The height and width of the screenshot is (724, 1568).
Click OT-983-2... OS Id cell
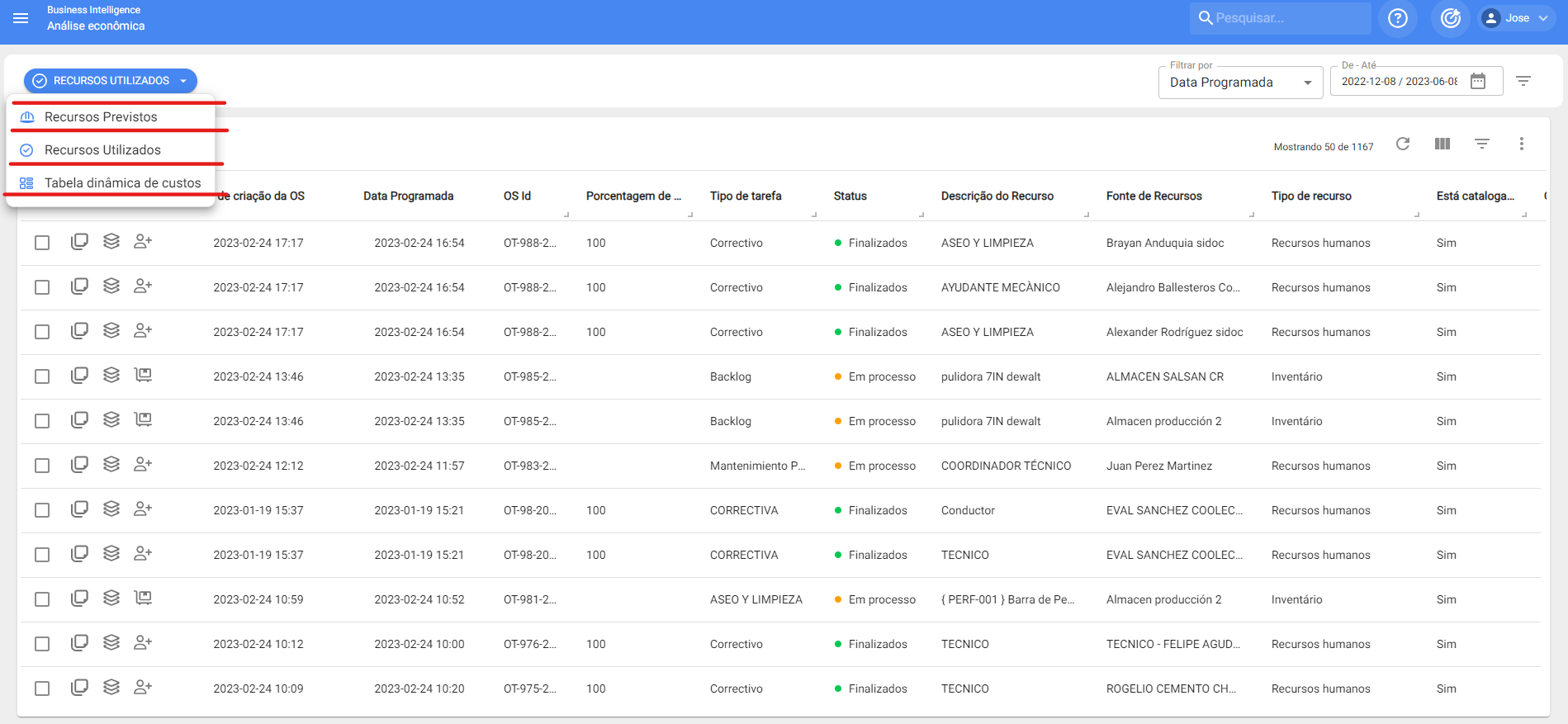tap(530, 466)
